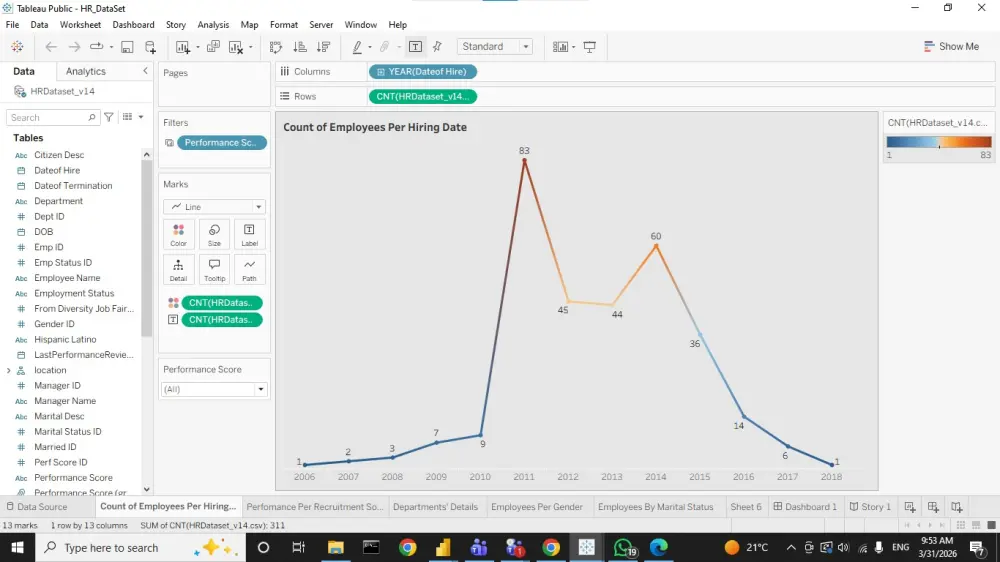This screenshot has height=562, width=1000.
Task: Open the Color marks card
Action: [179, 234]
